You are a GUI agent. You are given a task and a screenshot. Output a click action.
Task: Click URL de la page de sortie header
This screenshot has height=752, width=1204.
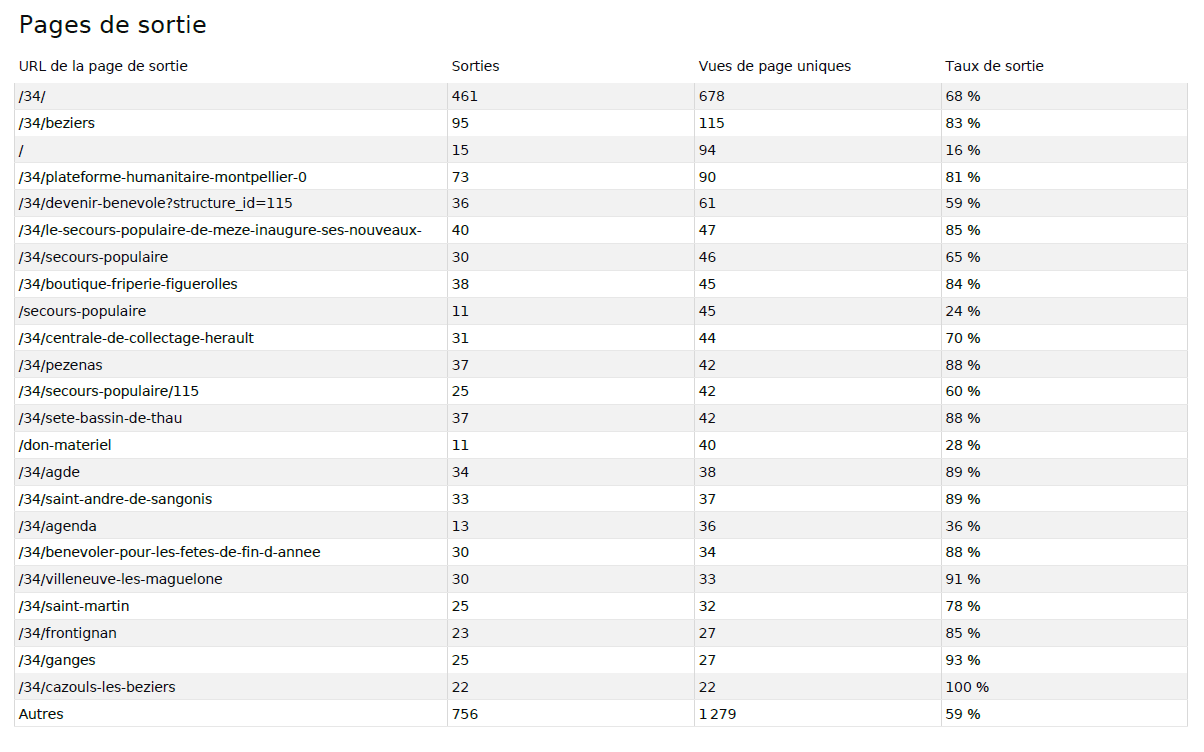click(103, 66)
